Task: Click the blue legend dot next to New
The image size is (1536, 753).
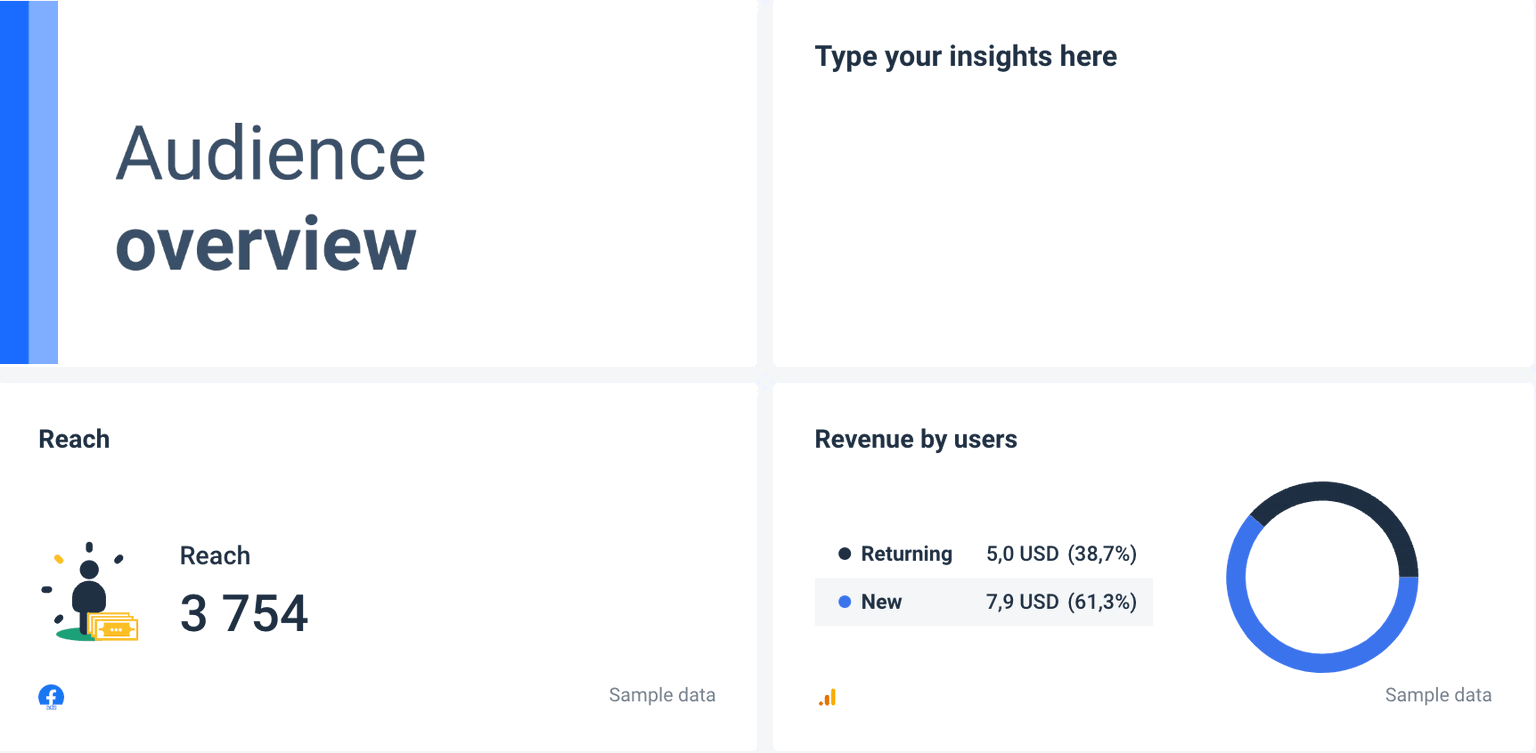Action: click(844, 602)
